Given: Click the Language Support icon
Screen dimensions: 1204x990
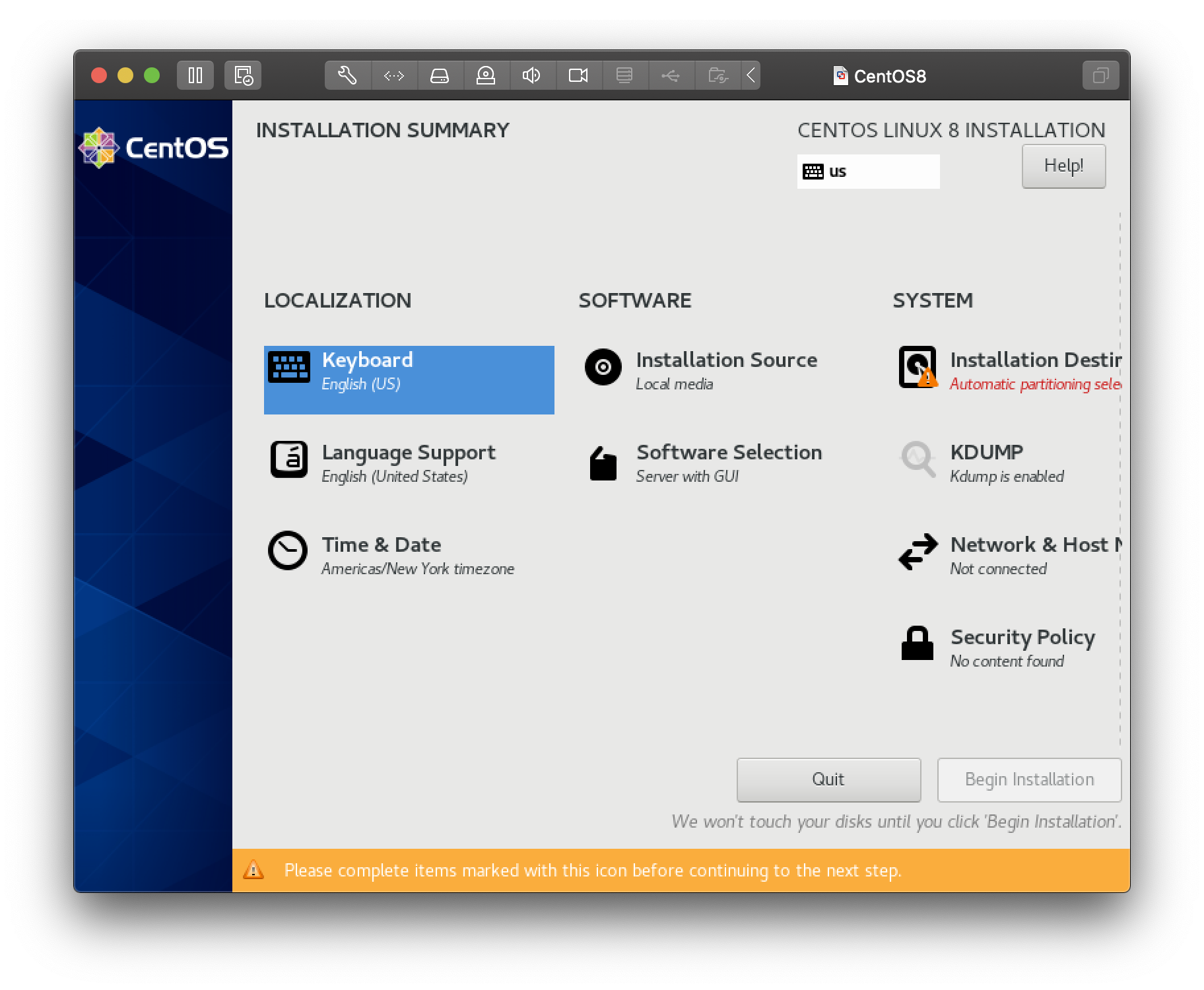Looking at the screenshot, I should tap(288, 459).
